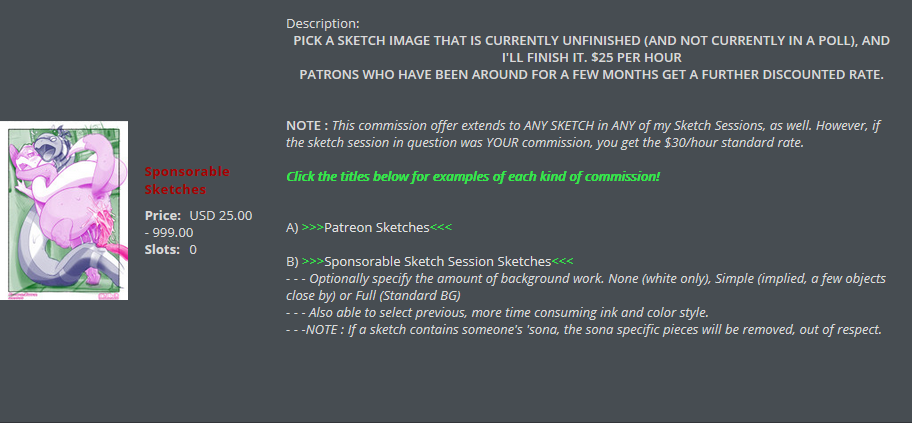
Task: Click the Description heading label
Action: [x=322, y=23]
